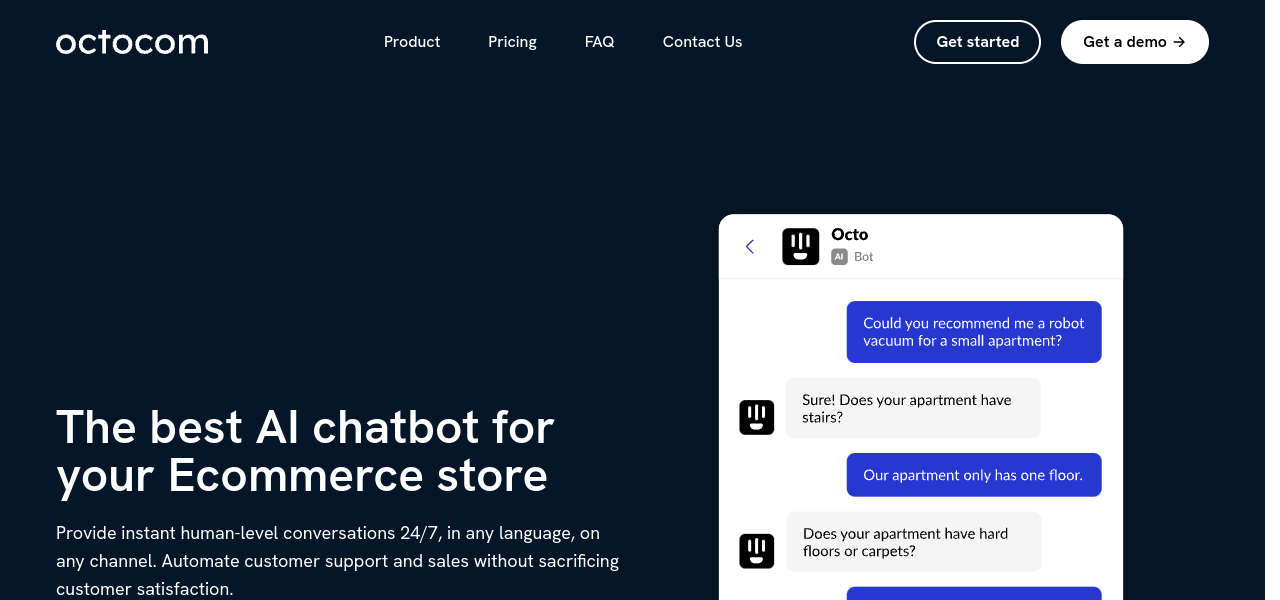This screenshot has width=1280, height=600.
Task: Open the Product menu item
Action: pyautogui.click(x=412, y=42)
